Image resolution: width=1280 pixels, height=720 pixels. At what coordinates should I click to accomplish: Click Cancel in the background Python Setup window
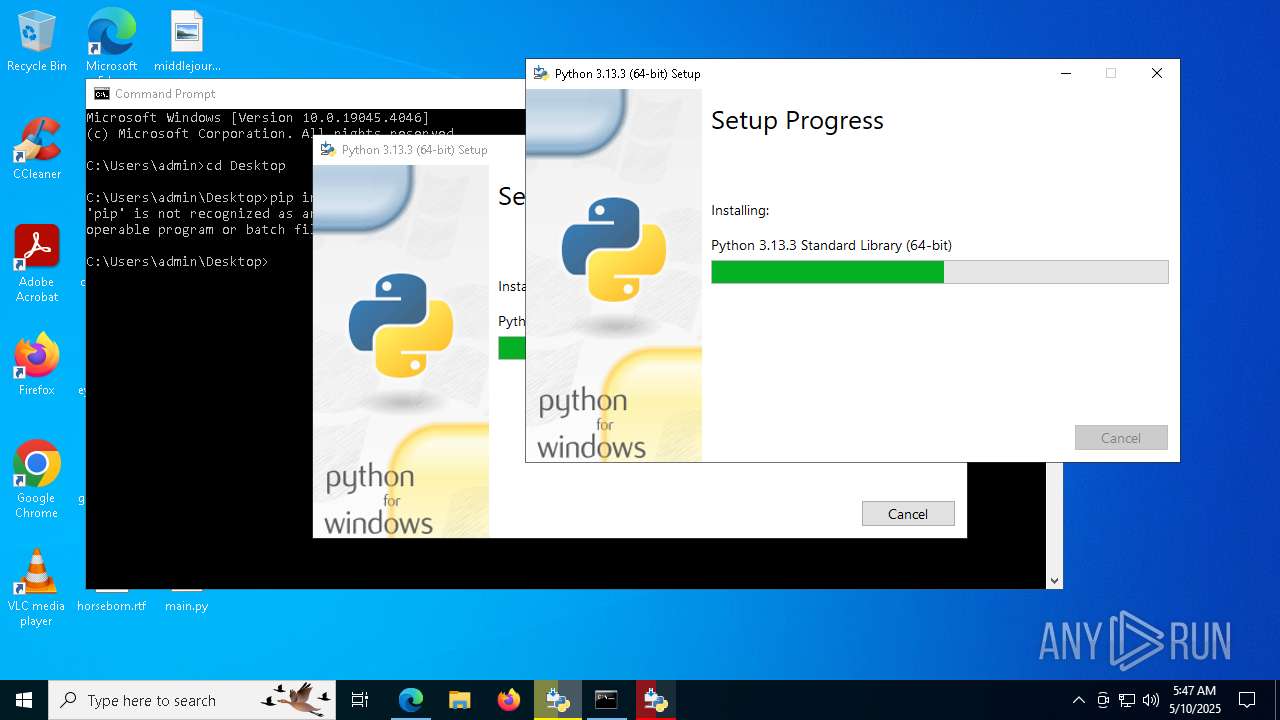(908, 514)
